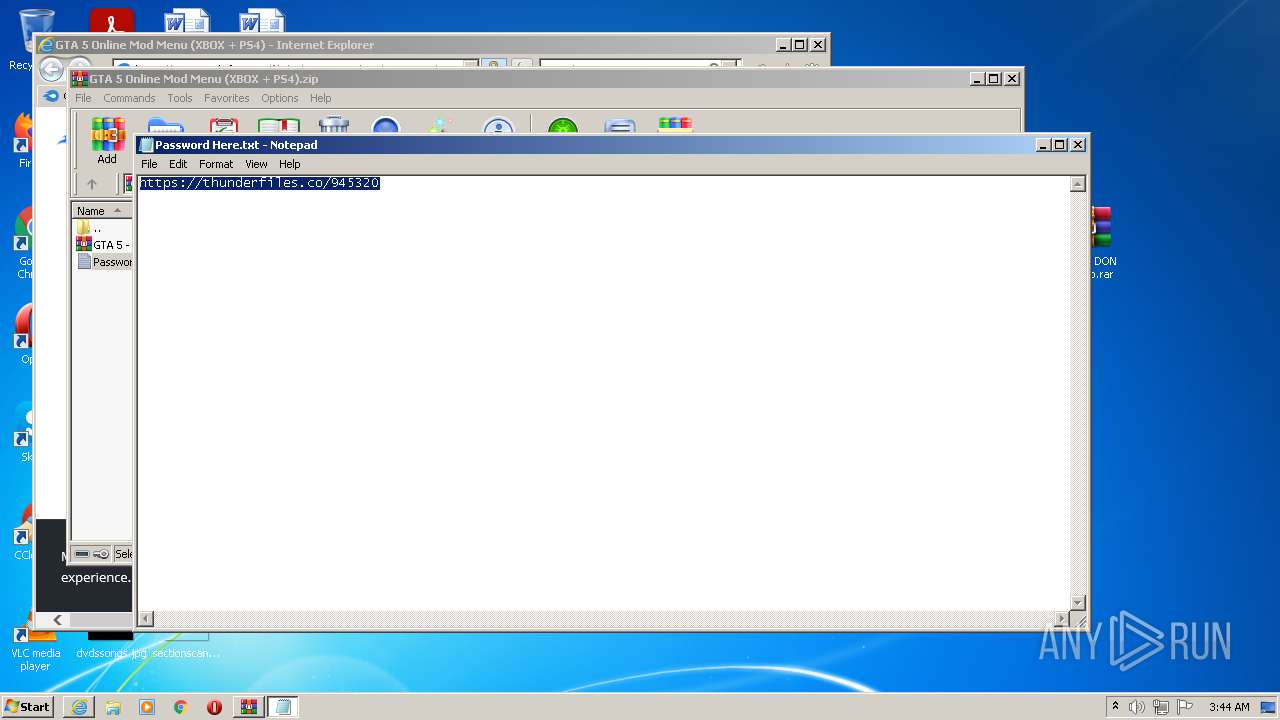Maximize the Notepad window

tap(1060, 145)
